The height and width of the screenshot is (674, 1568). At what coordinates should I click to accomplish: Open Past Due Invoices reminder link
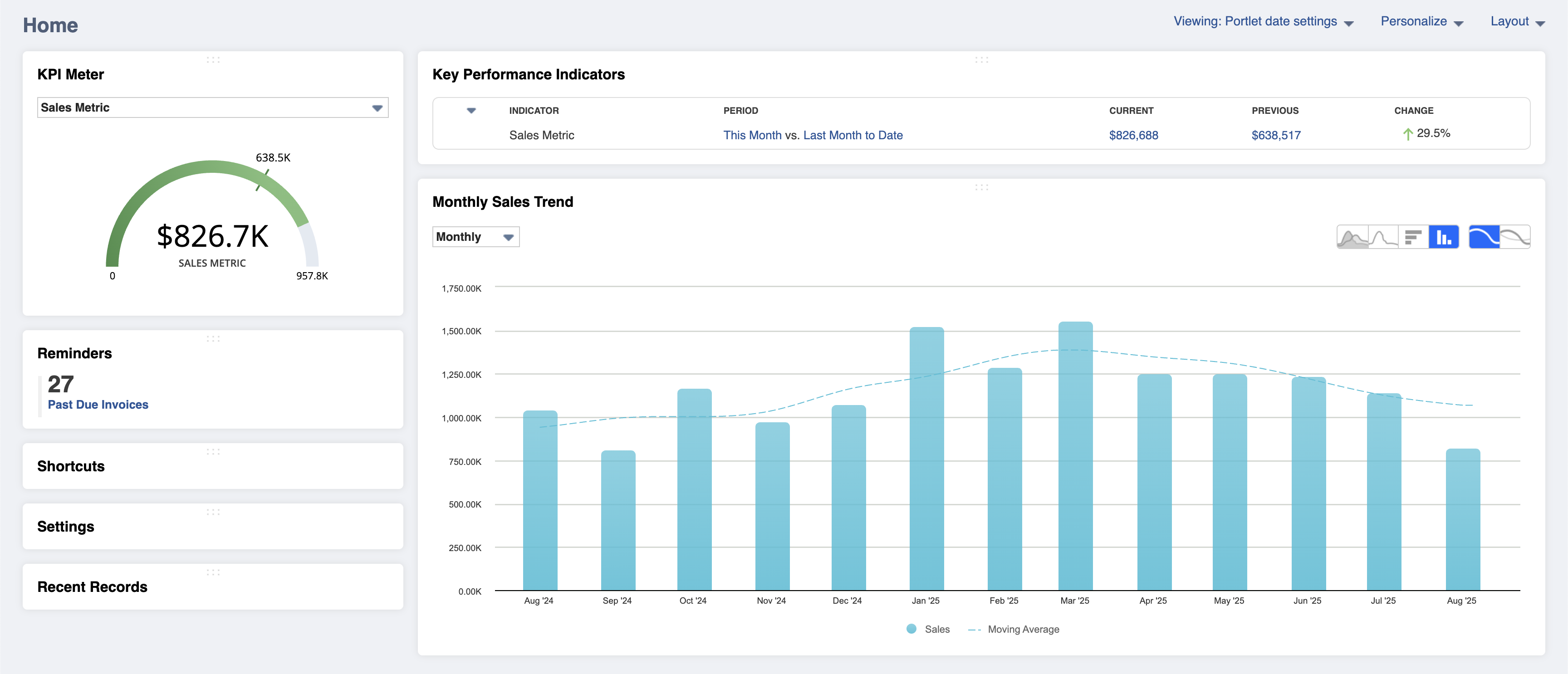[98, 405]
